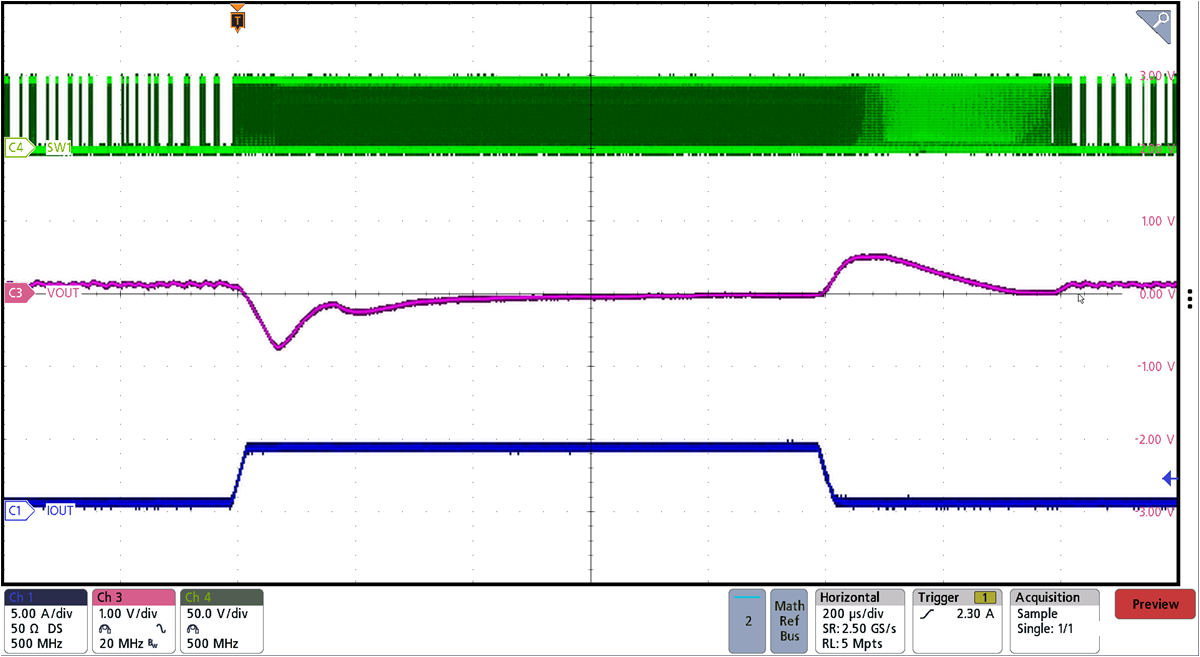1200x657 pixels.
Task: Click the bandwidth limit icon in Ch 3 badge
Action: [152, 643]
